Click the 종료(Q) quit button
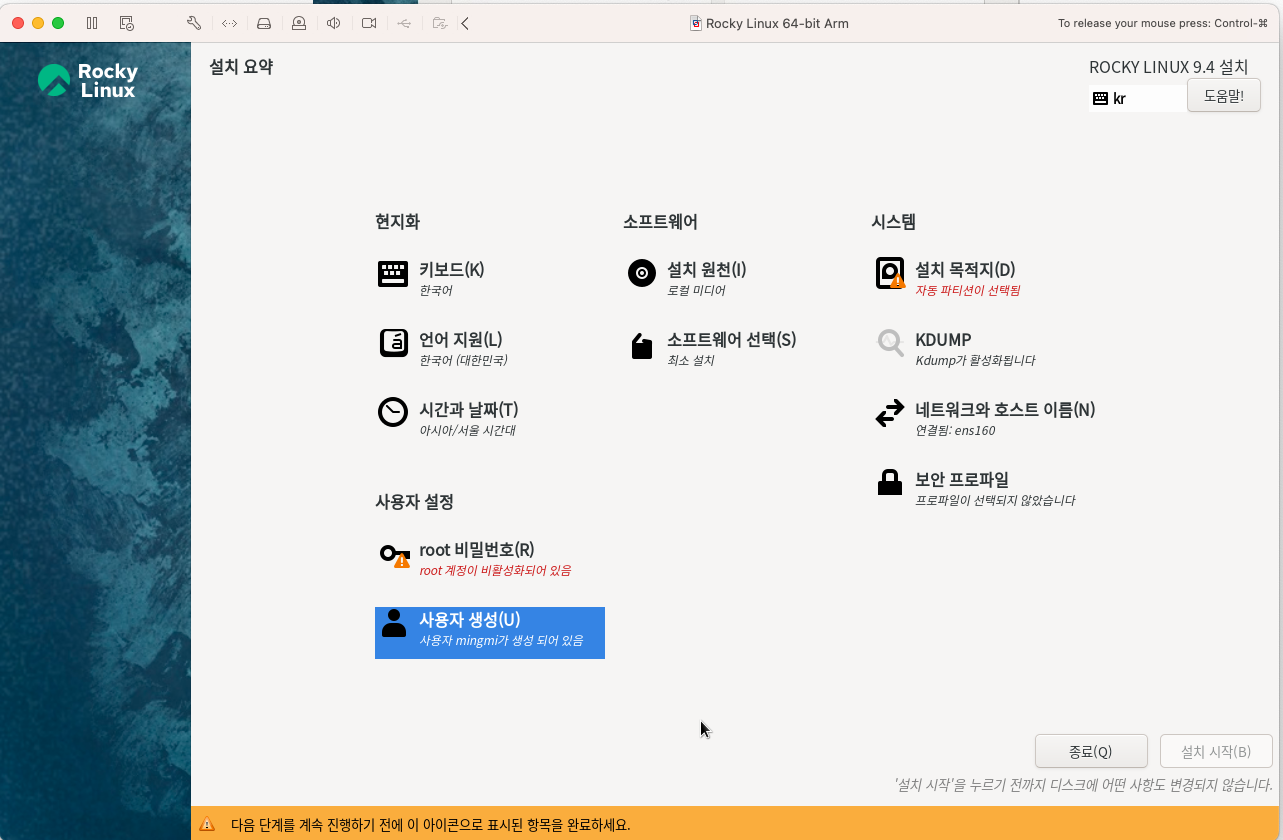Viewport: 1283px width, 840px height. (1090, 752)
